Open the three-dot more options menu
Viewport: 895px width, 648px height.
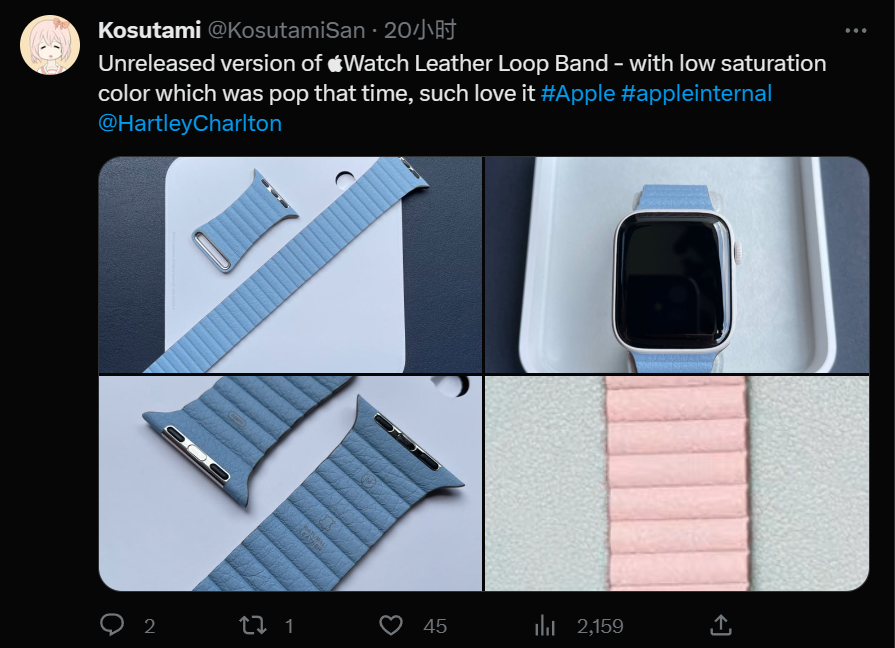[x=855, y=31]
